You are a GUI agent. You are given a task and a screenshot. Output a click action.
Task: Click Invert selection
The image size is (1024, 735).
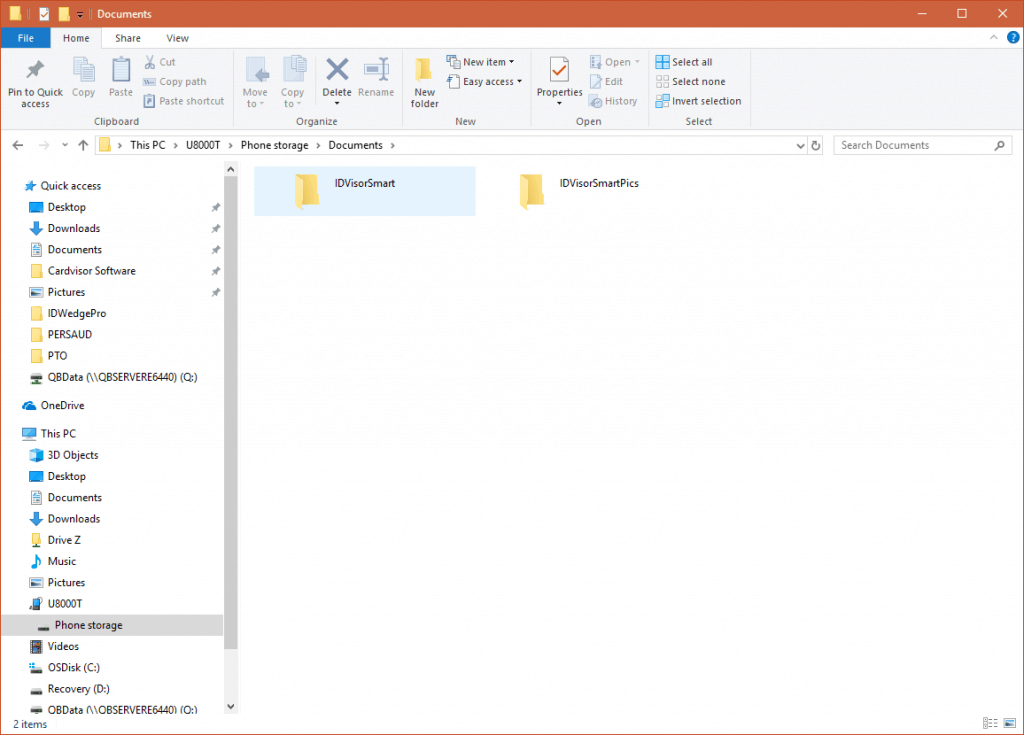[x=698, y=100]
